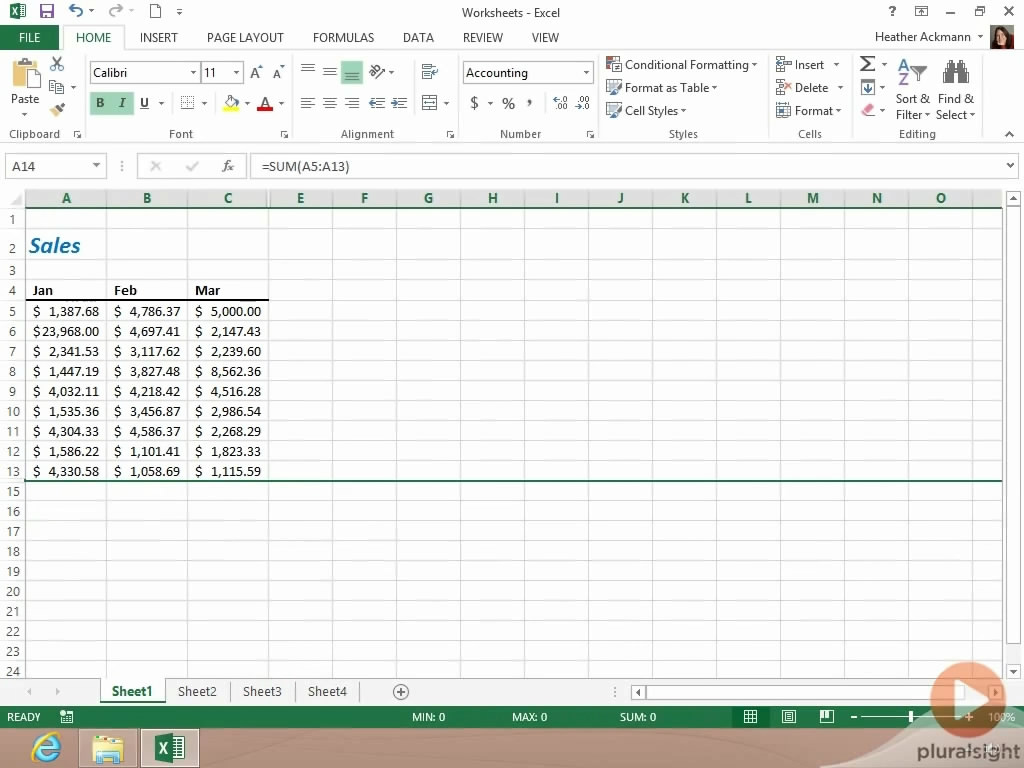Click the Save icon in quick access toolbar

[46, 11]
